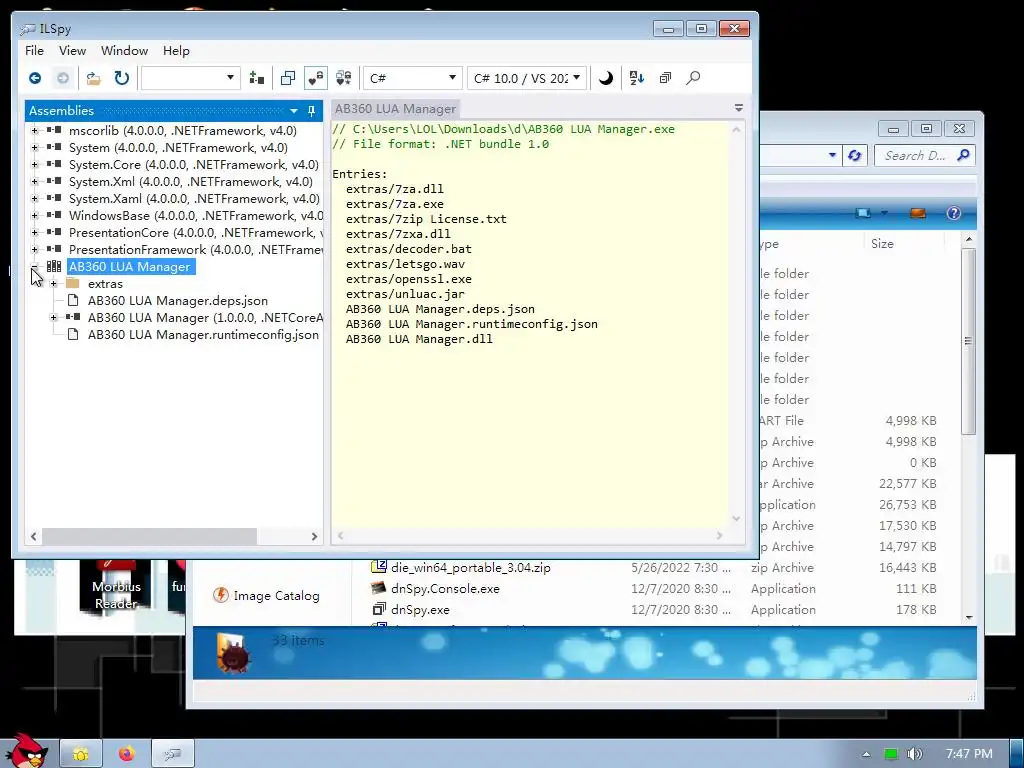Click the AB360 LUA Manager bundle icon

[x=54, y=266]
